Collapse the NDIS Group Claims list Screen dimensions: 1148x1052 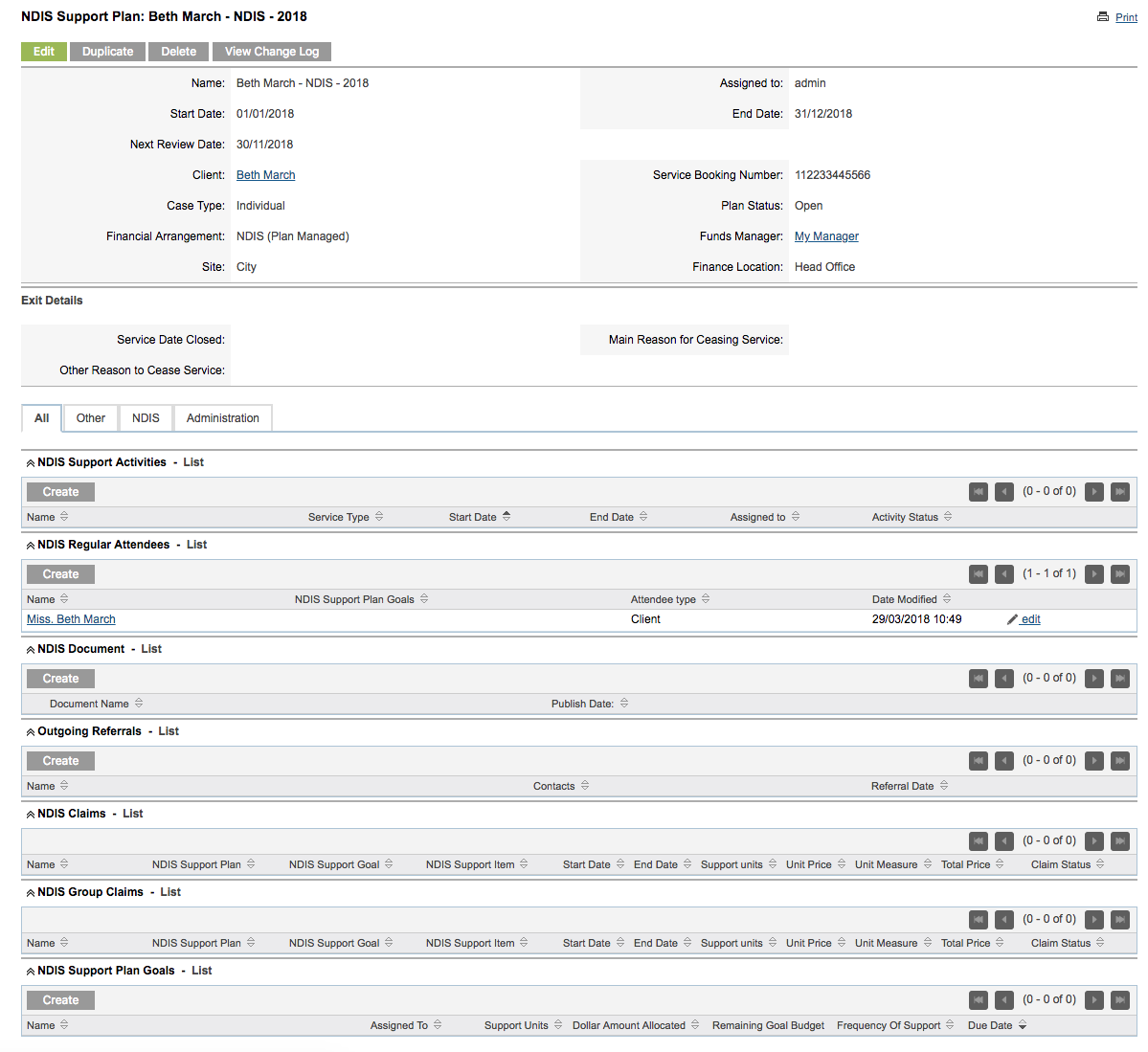point(31,892)
